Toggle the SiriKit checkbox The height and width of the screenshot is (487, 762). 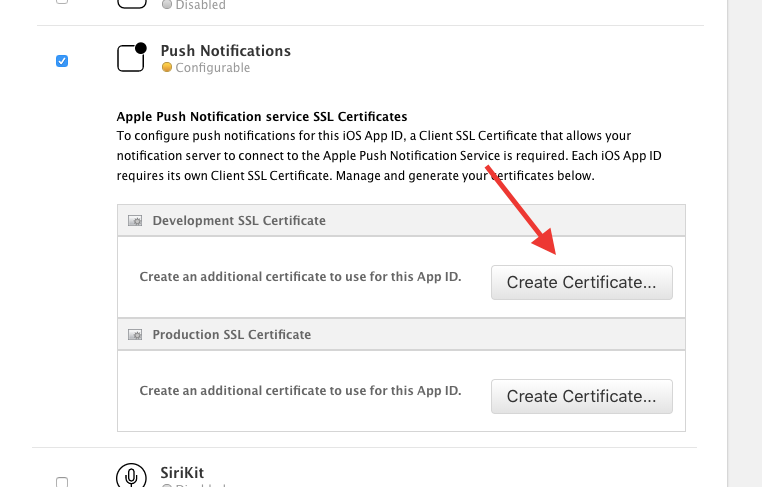pos(62,482)
